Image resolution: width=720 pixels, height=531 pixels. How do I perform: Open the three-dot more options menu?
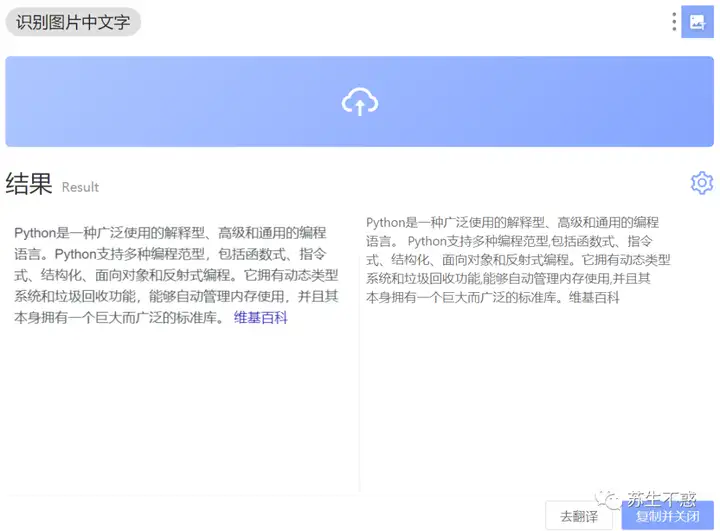pyautogui.click(x=674, y=22)
